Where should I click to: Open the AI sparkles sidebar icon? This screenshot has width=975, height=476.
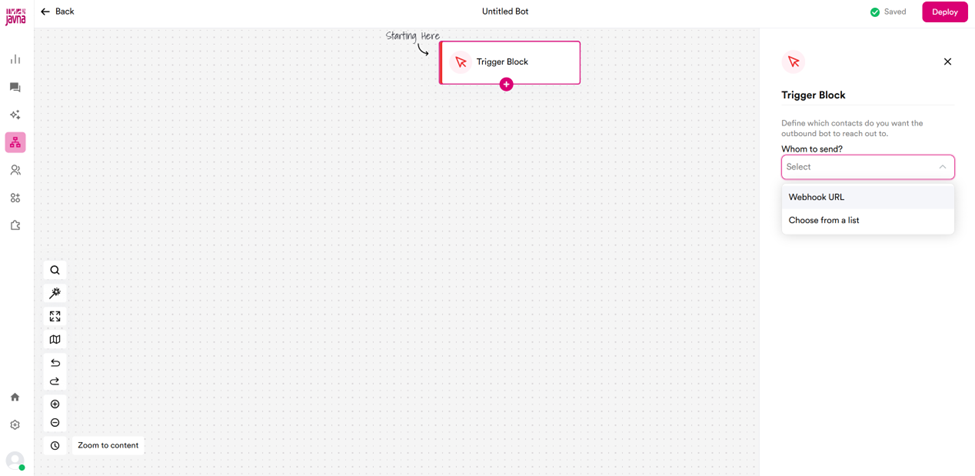click(16, 115)
